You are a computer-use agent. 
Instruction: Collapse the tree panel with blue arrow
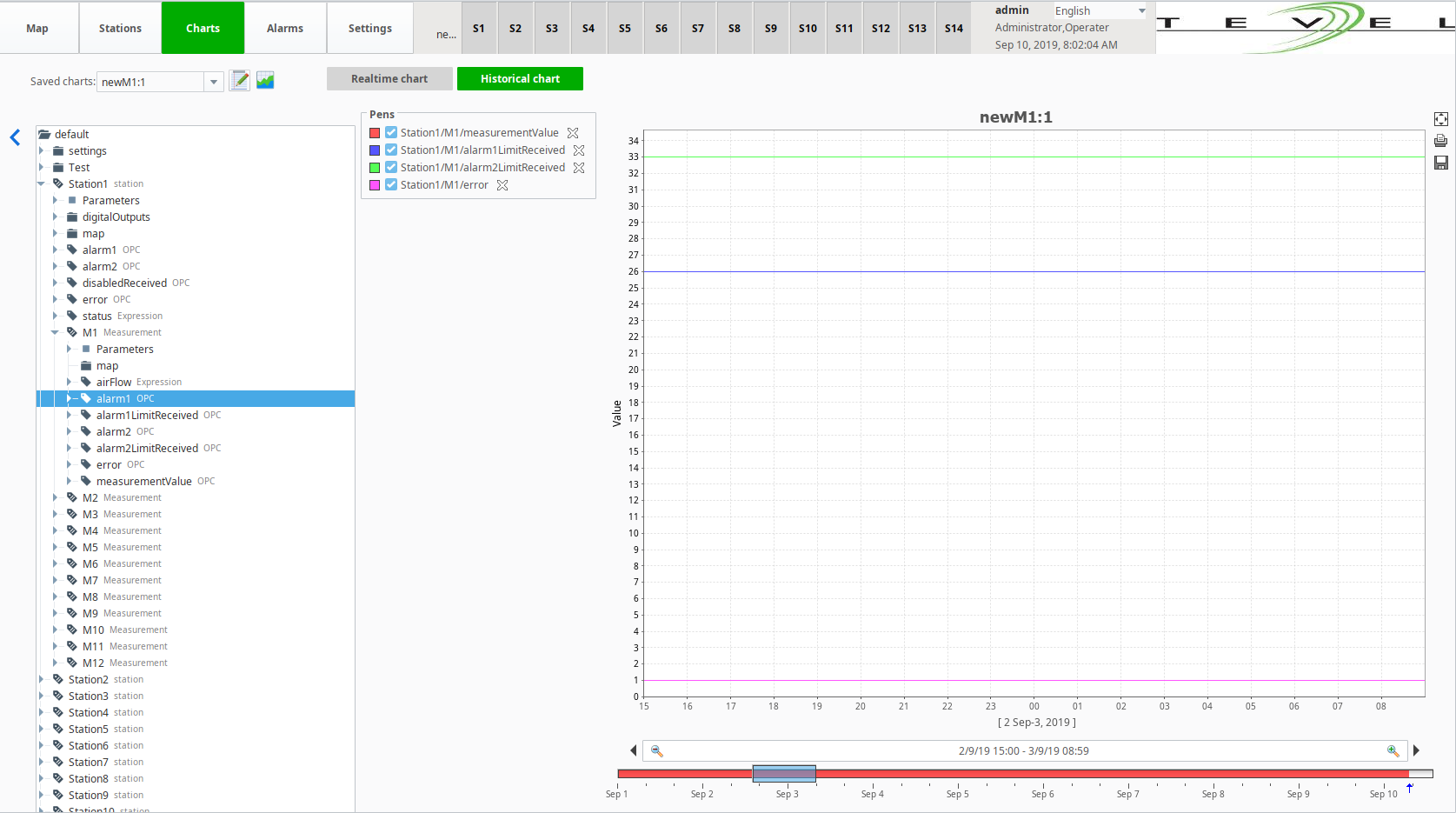(15, 137)
